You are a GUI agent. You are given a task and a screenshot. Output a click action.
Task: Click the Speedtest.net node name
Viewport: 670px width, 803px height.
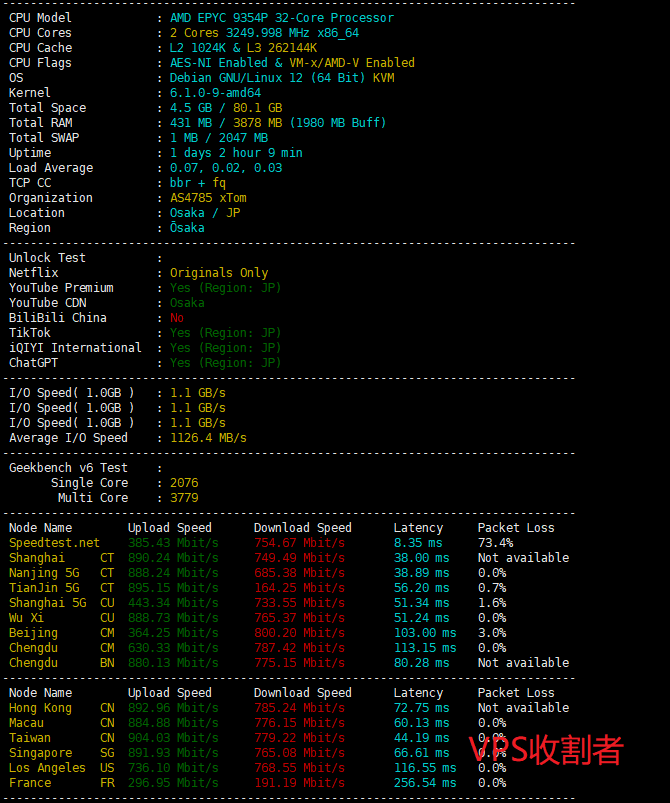tap(54, 543)
